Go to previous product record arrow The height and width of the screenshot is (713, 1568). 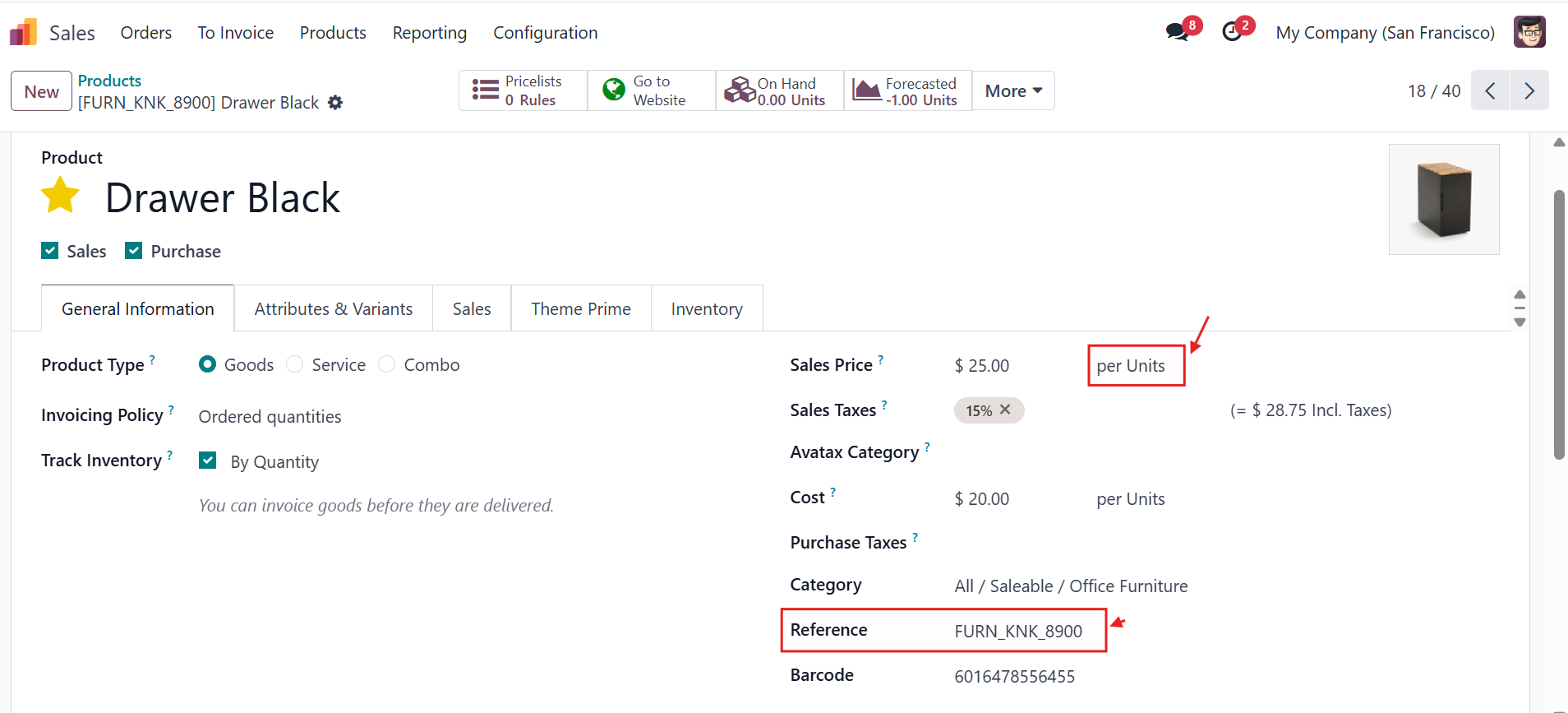click(1490, 90)
